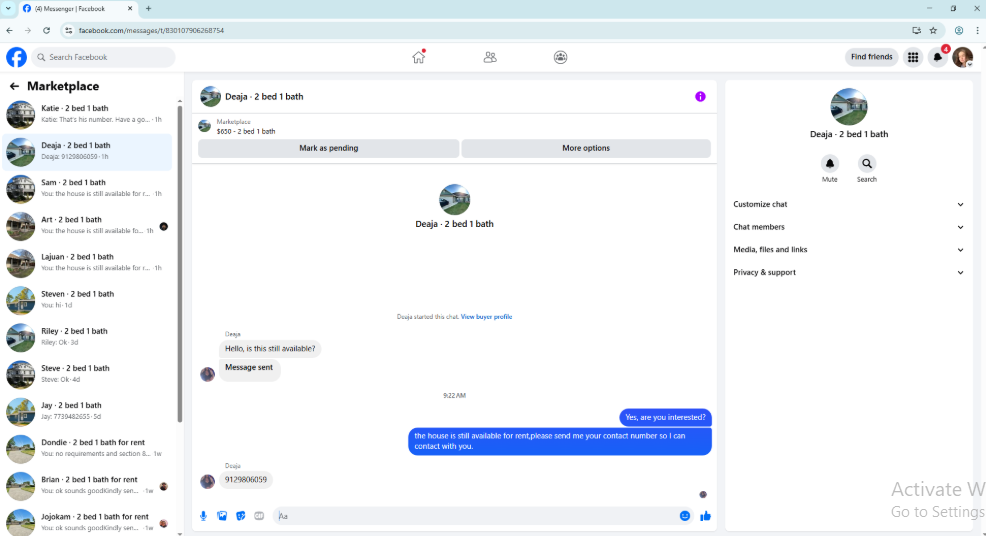Toggle conversation information purple icon
Screen dimensions: 986x536
coord(700,97)
